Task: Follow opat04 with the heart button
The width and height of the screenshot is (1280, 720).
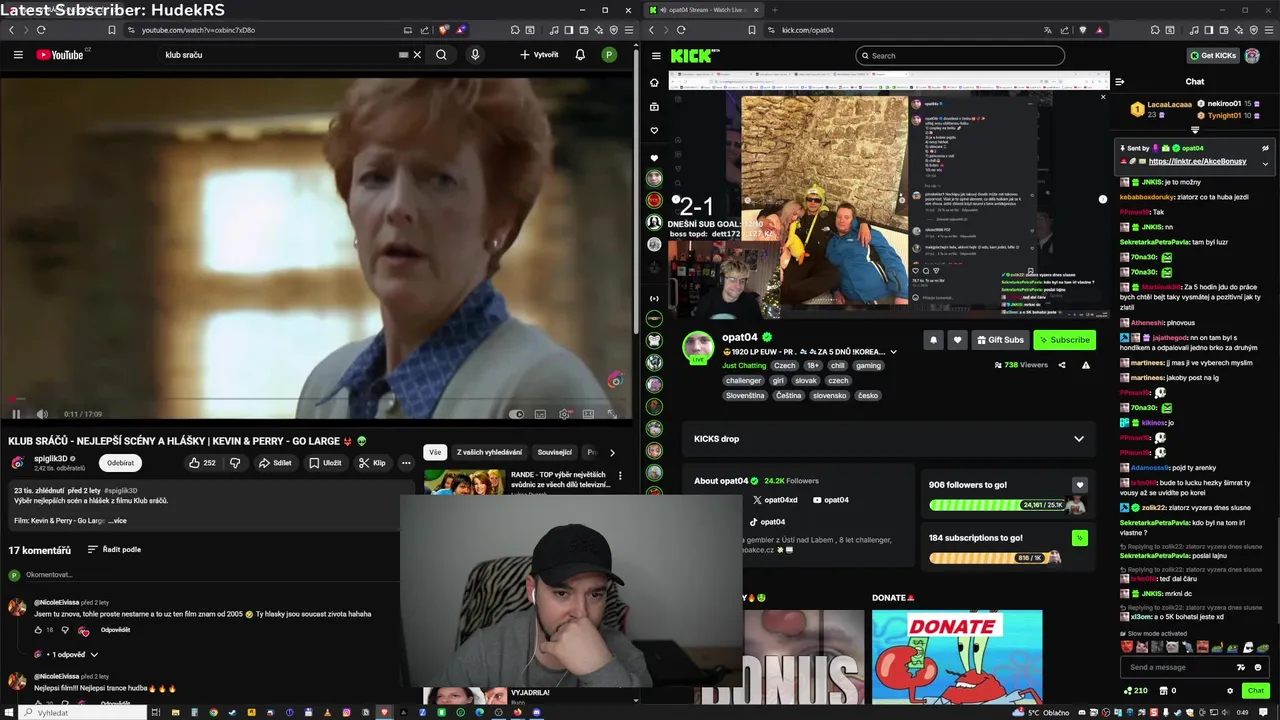Action: point(957,340)
